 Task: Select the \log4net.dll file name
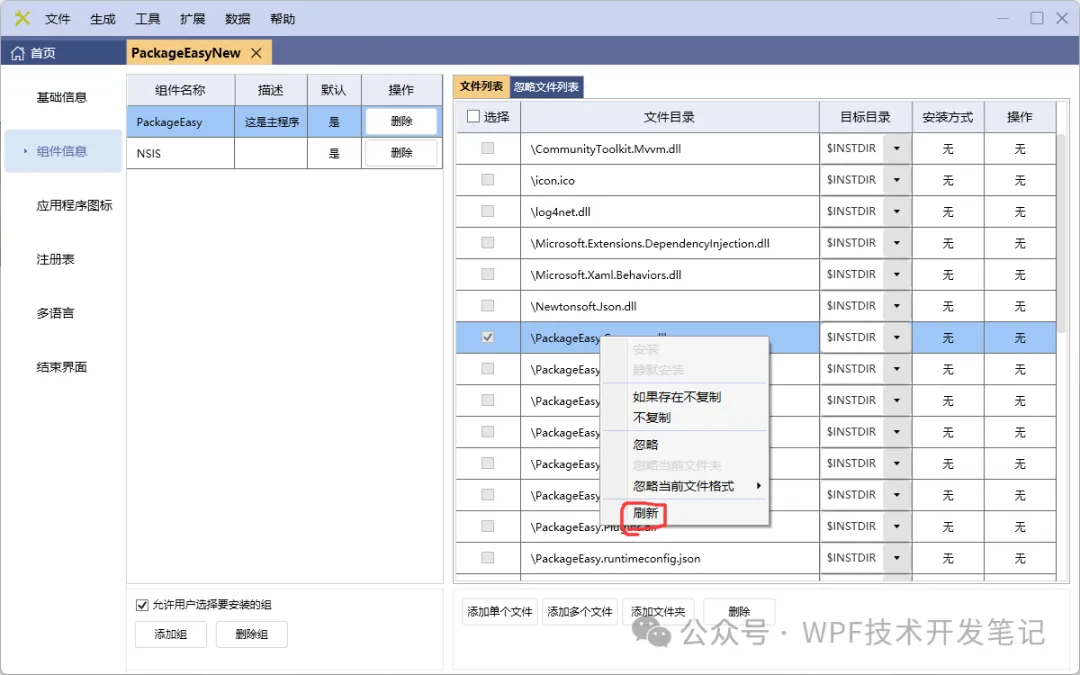coord(561,211)
